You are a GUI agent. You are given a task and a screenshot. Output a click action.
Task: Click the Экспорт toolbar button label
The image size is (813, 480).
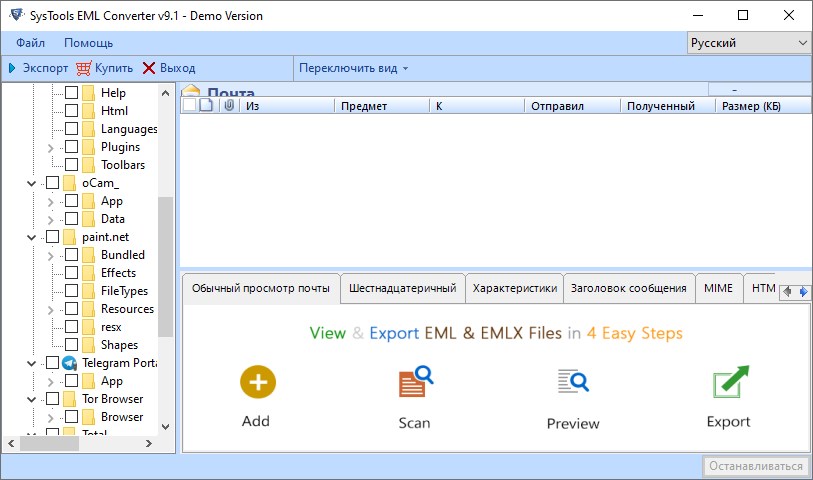pos(45,68)
